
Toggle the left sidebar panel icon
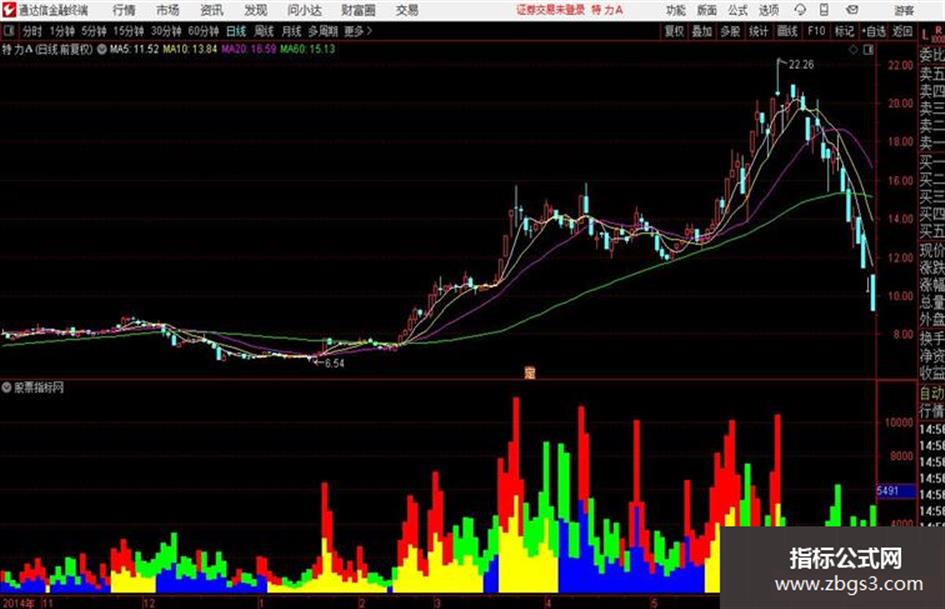click(x=8, y=31)
